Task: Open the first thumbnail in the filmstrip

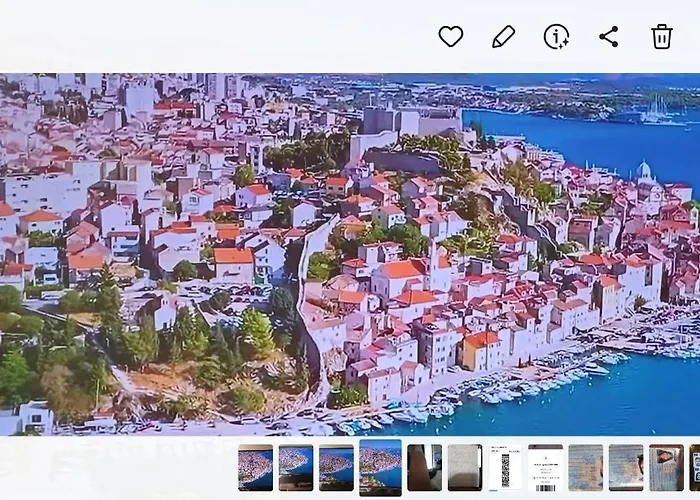Action: pyautogui.click(x=255, y=467)
